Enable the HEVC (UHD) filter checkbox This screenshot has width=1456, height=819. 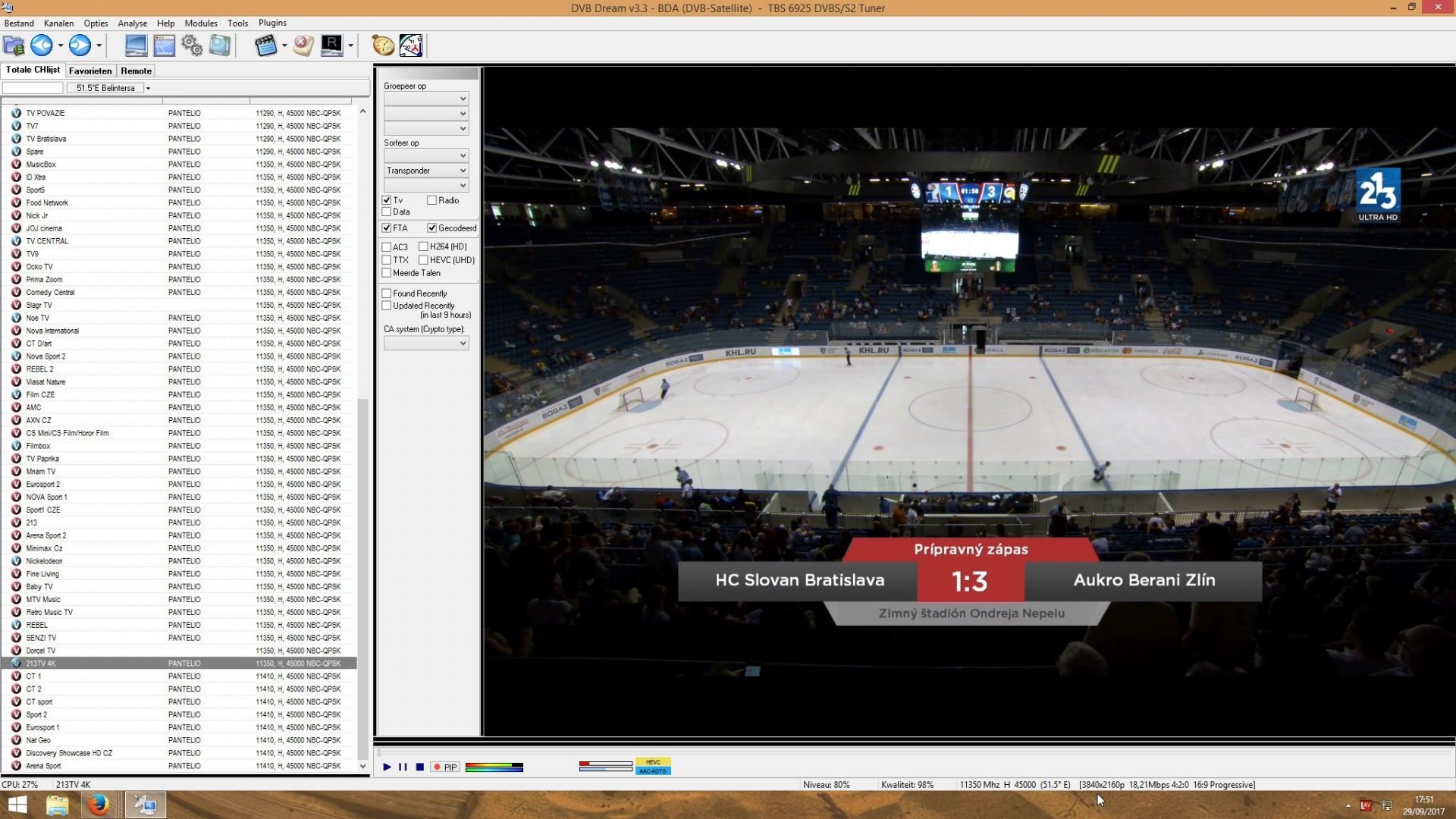point(424,260)
